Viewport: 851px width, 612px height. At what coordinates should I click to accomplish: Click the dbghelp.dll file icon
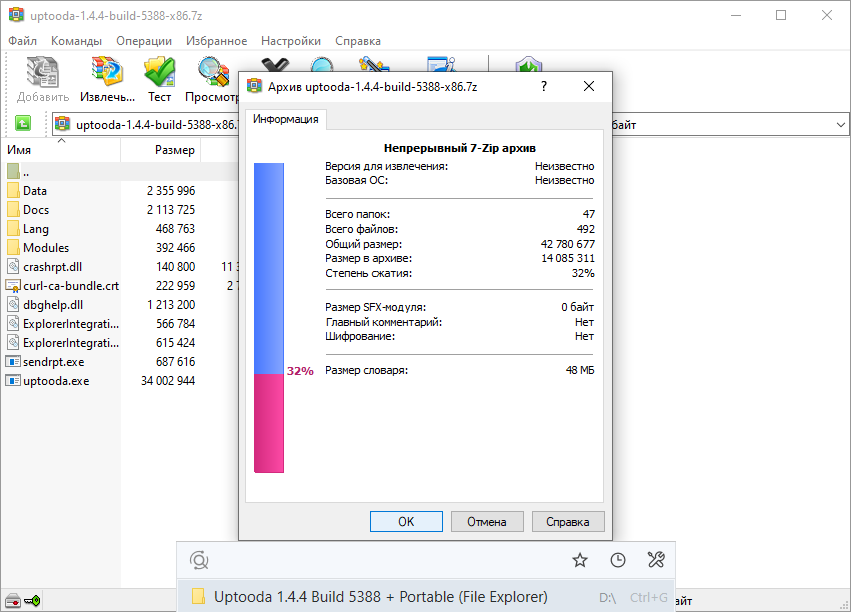[x=14, y=304]
